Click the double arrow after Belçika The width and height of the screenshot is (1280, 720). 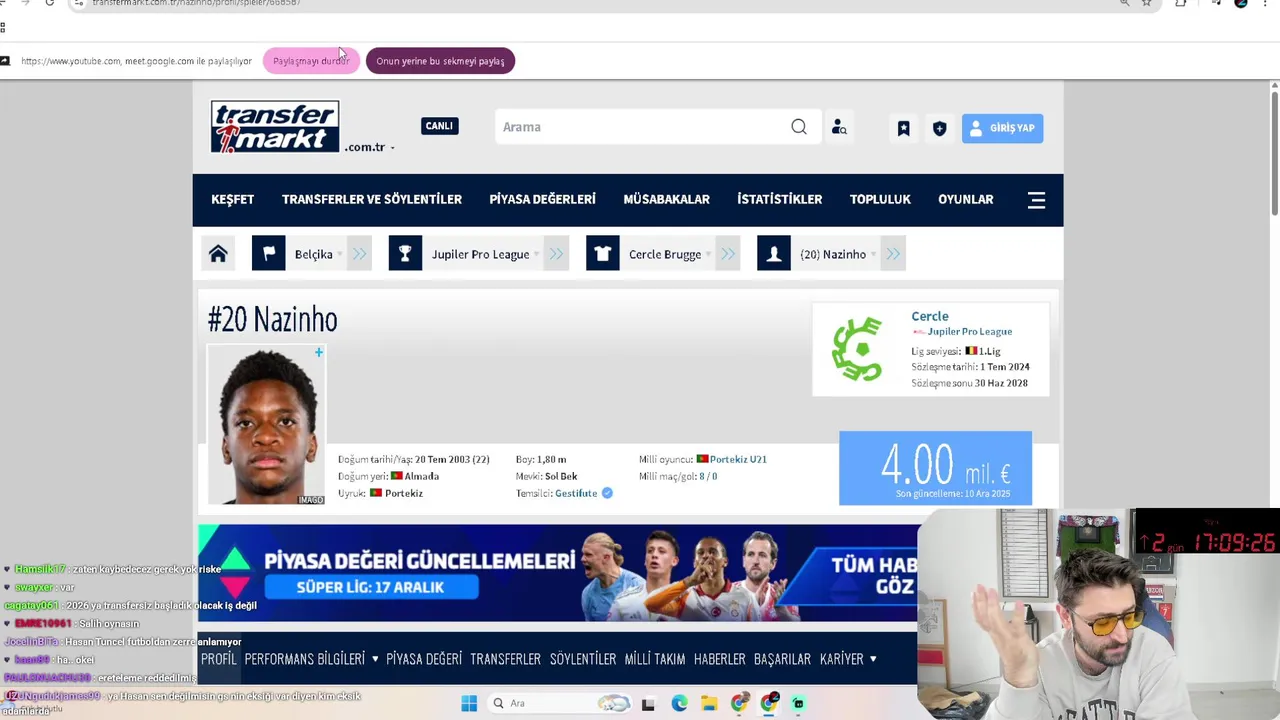[359, 254]
